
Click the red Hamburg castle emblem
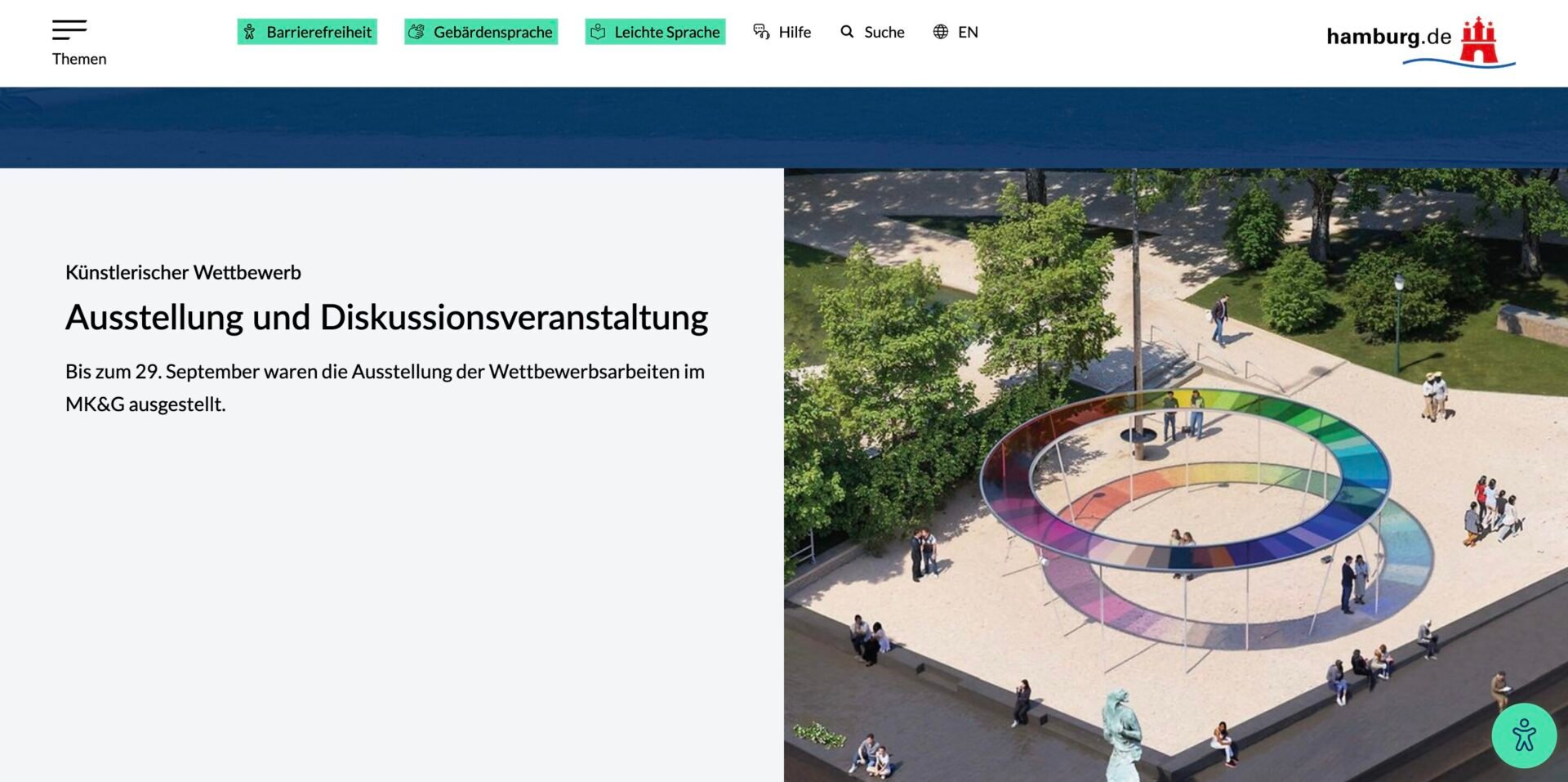coord(1478,39)
